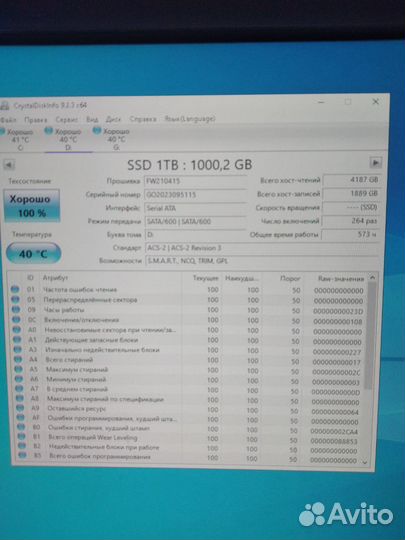The width and height of the screenshot is (405, 540).
Task: Click status icon of attribute A1 row
Action: [x=17, y=340]
